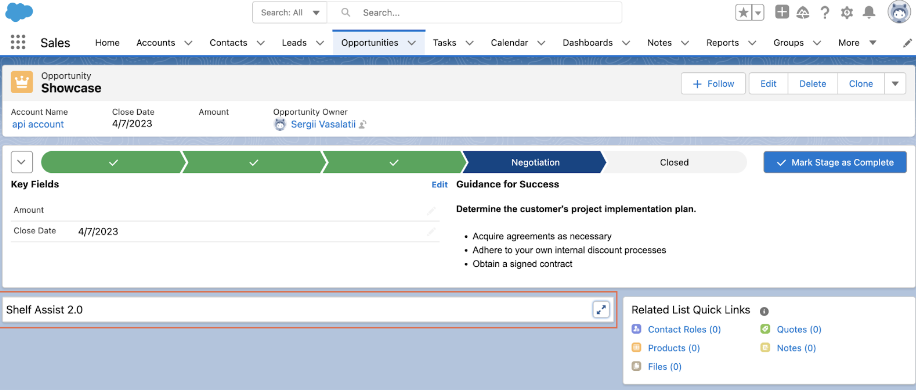Click Edit link in Key Fields
This screenshot has width=916, height=390.
click(x=439, y=184)
